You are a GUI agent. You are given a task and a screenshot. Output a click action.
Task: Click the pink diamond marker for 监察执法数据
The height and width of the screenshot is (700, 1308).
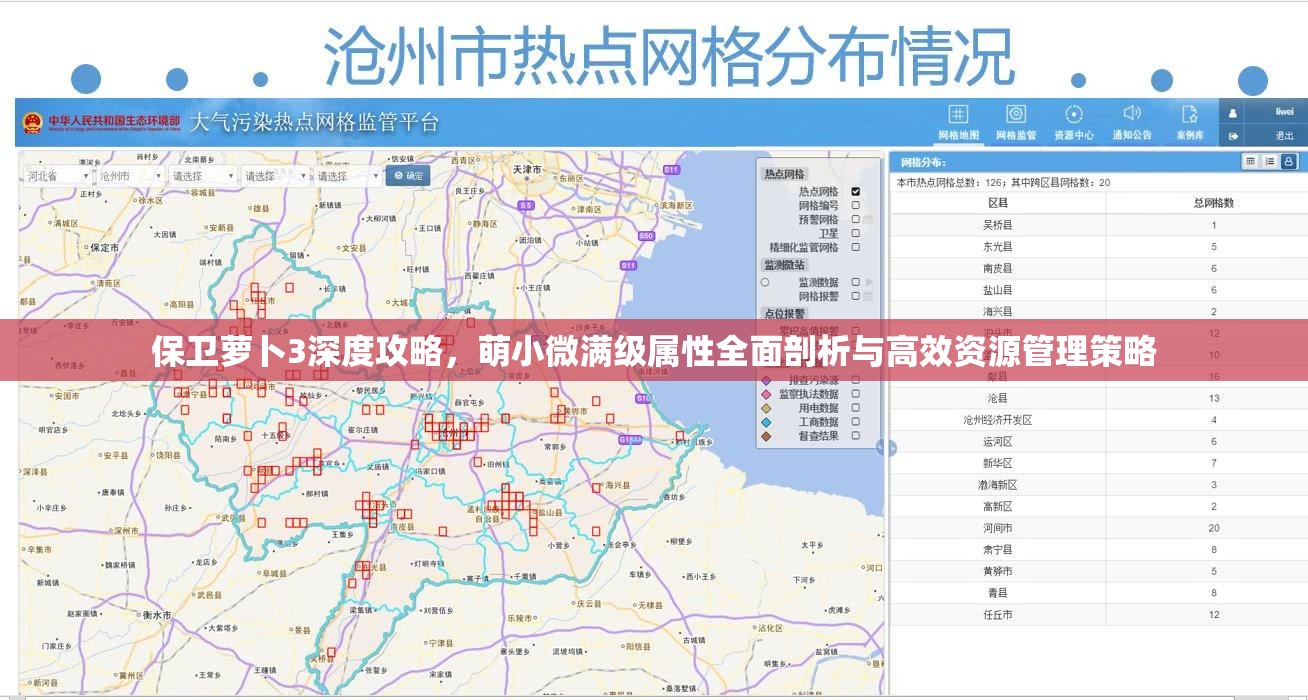tap(766, 394)
